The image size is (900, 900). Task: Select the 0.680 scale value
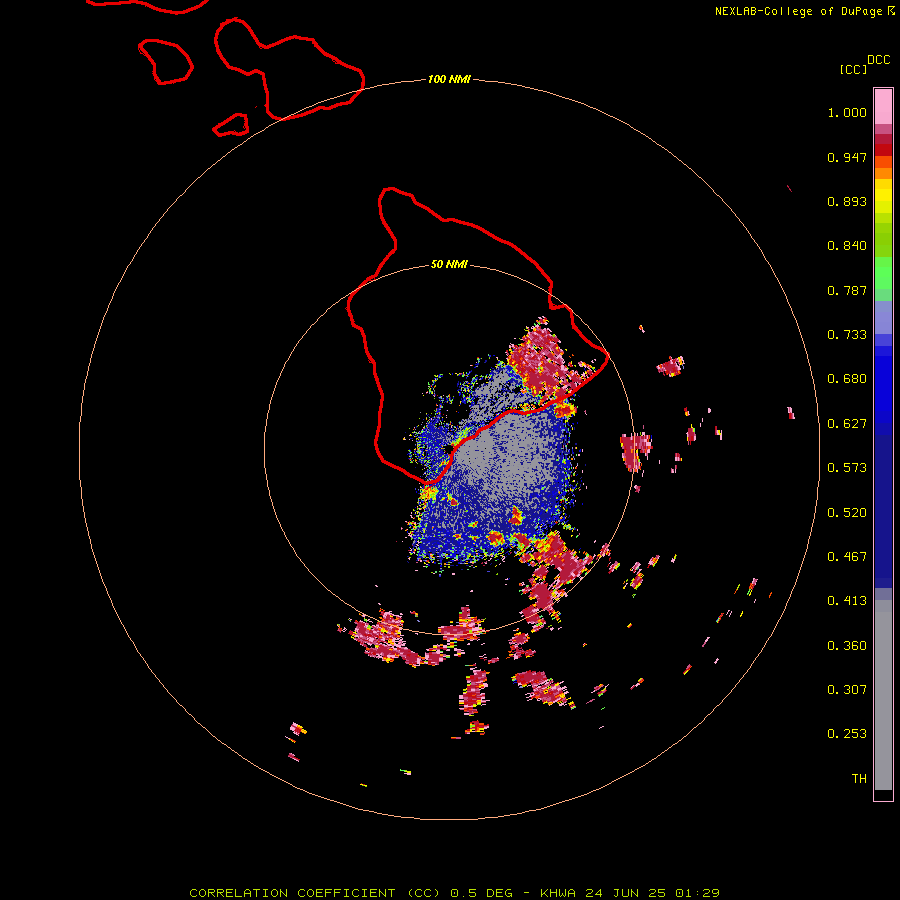[847, 379]
